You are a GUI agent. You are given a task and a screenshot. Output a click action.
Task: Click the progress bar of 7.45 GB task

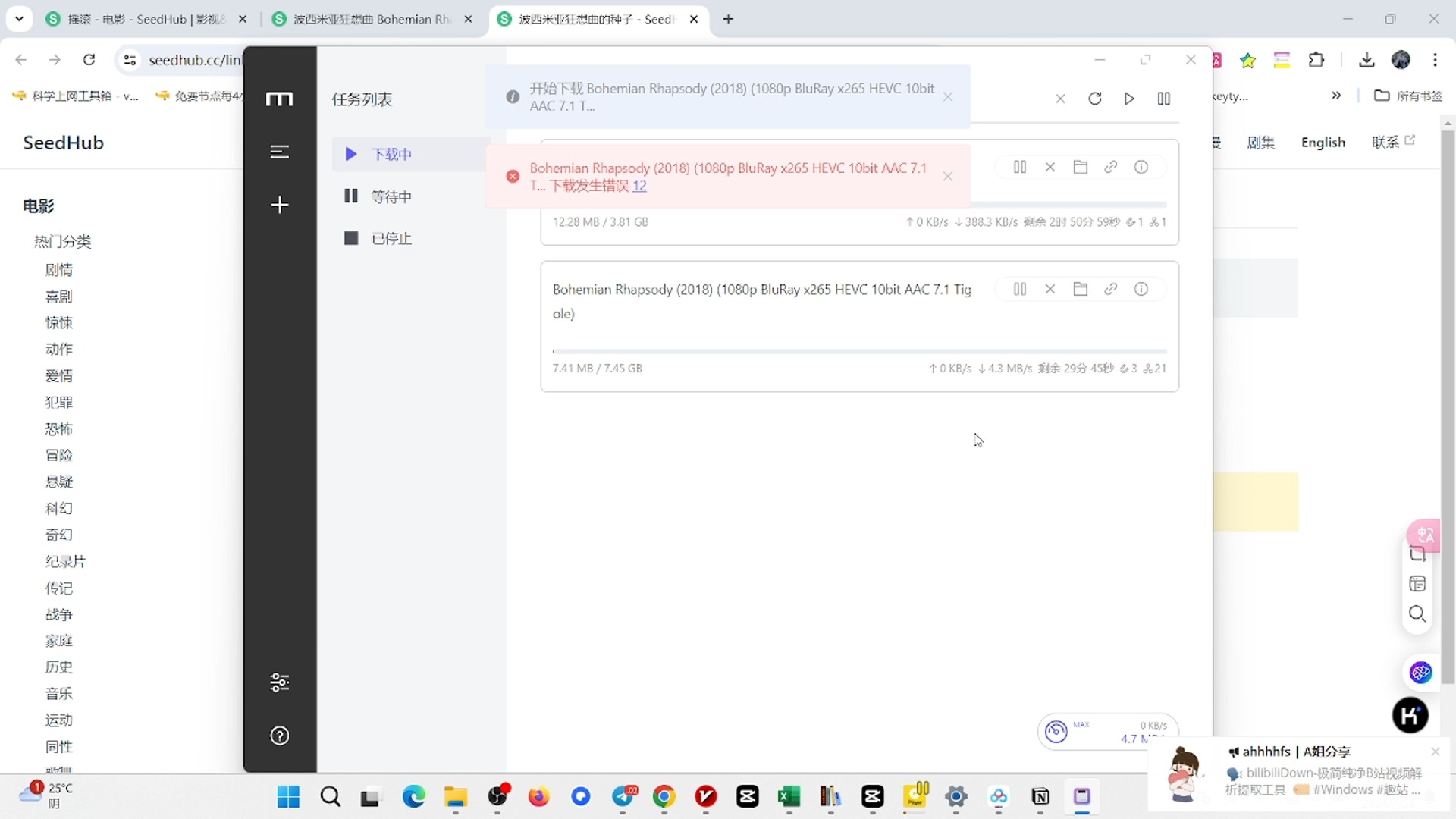click(x=859, y=351)
